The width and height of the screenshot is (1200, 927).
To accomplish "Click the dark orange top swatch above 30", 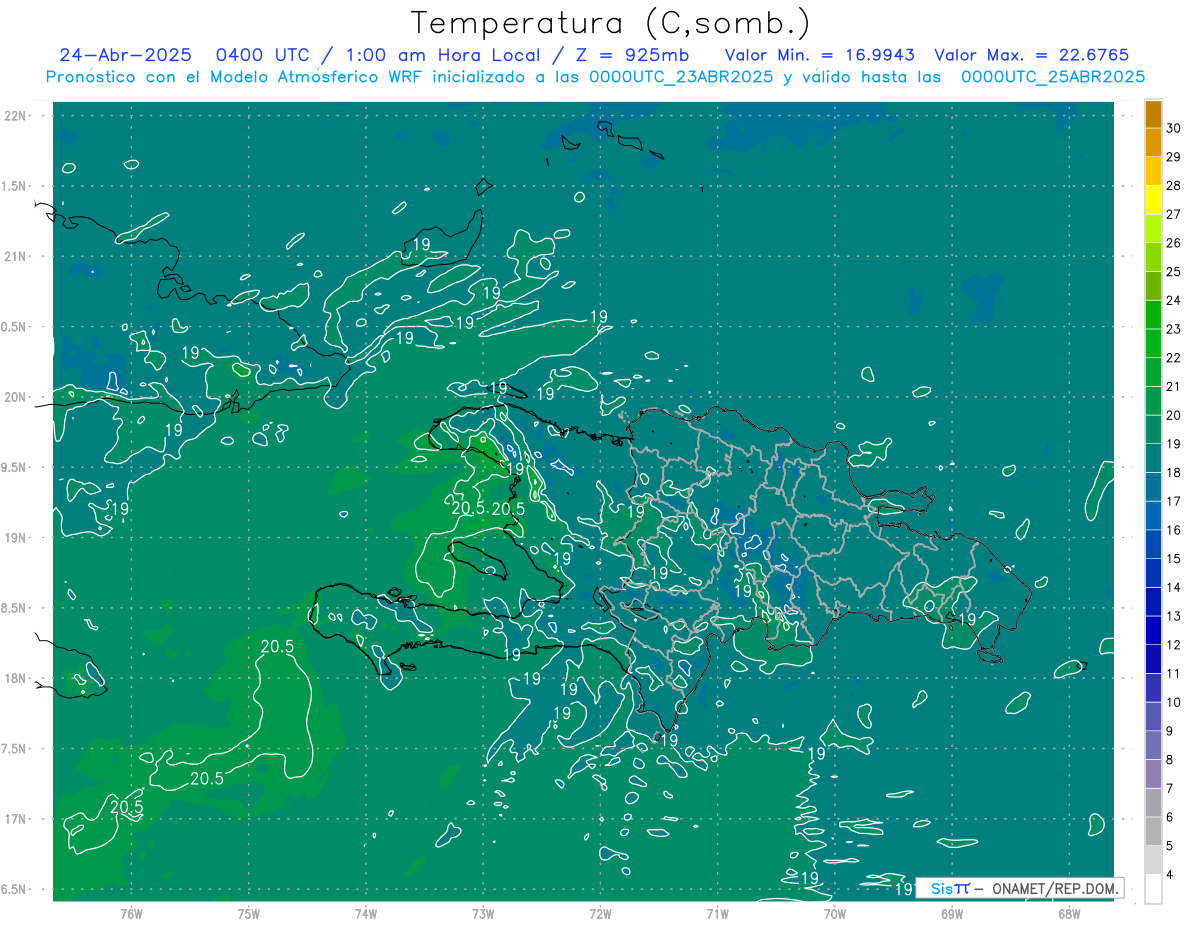I will click(x=1153, y=114).
